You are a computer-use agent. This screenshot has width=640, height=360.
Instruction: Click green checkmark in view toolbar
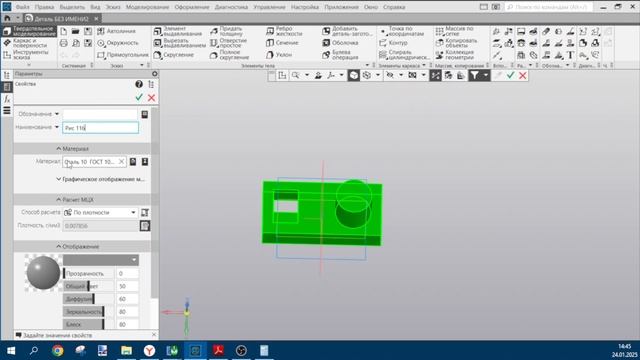point(510,76)
